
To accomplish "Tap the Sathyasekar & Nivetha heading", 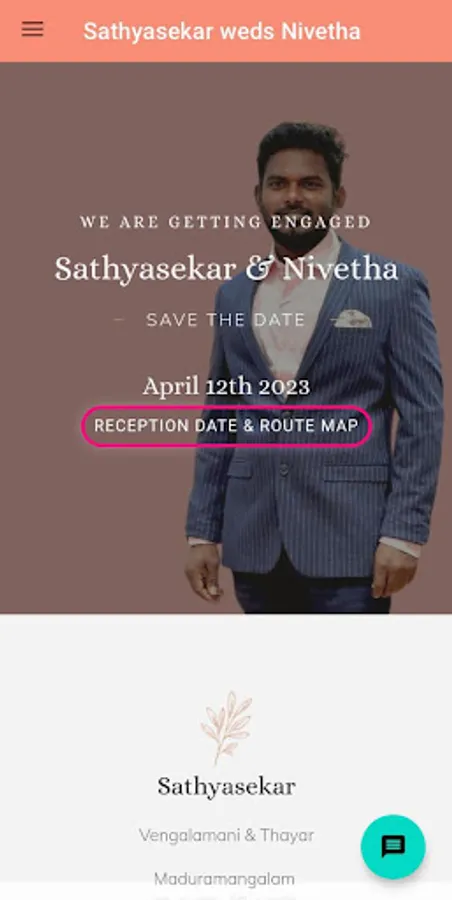I will click(x=226, y=269).
